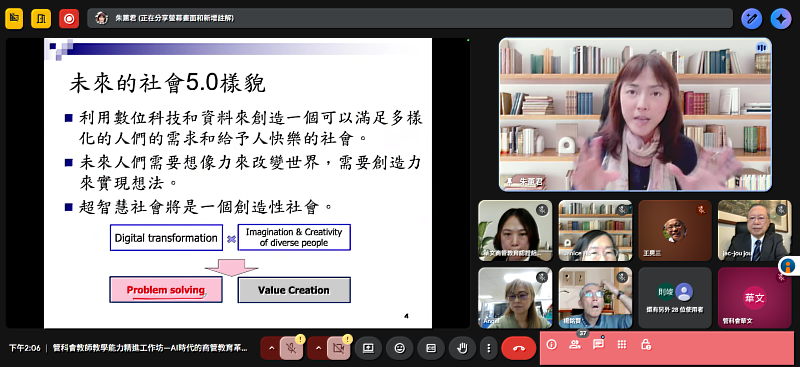This screenshot has width=800, height=367.
Task: Click muted mic icon on Angel tile
Action: tap(542, 277)
